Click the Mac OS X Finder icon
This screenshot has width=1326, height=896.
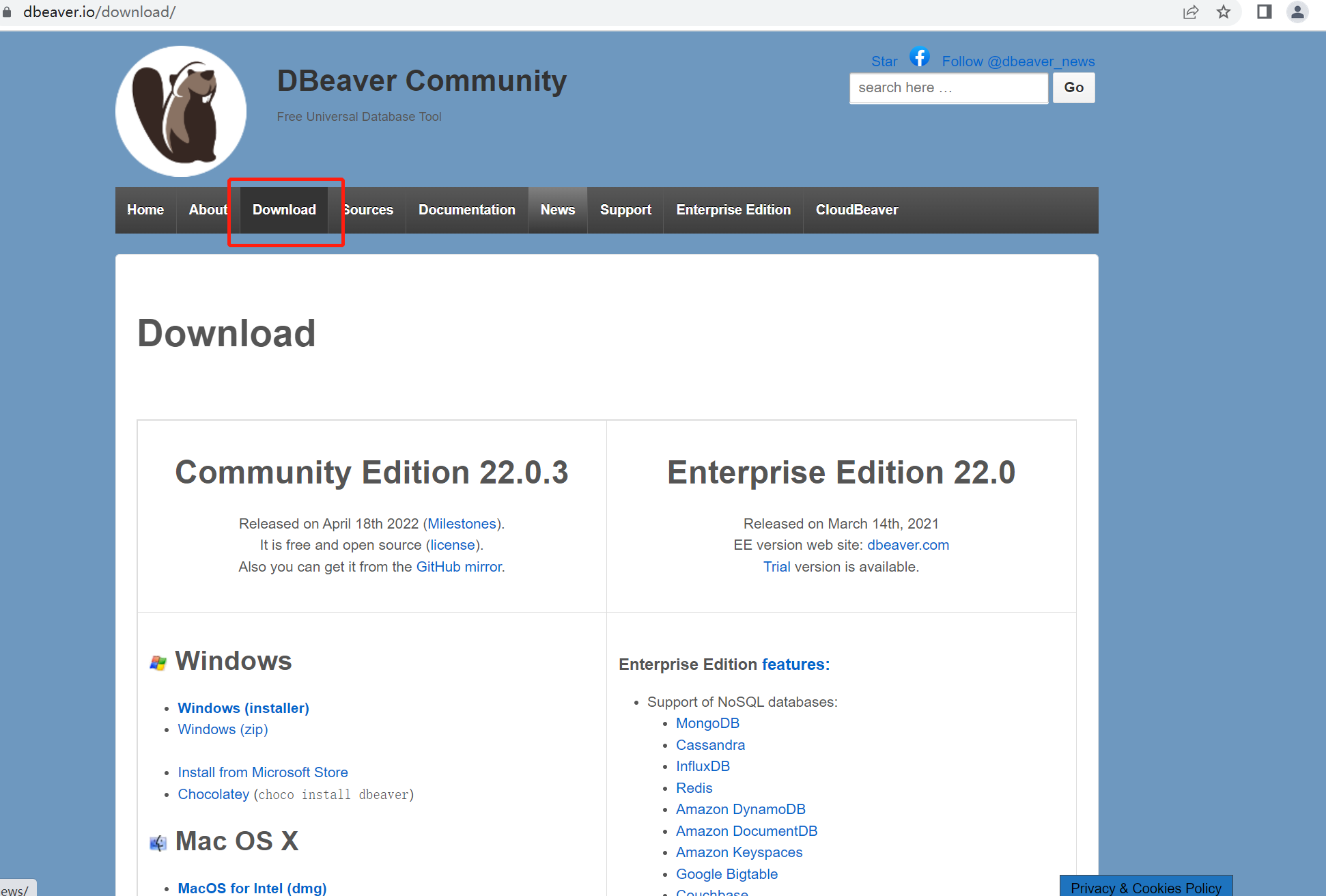(158, 843)
